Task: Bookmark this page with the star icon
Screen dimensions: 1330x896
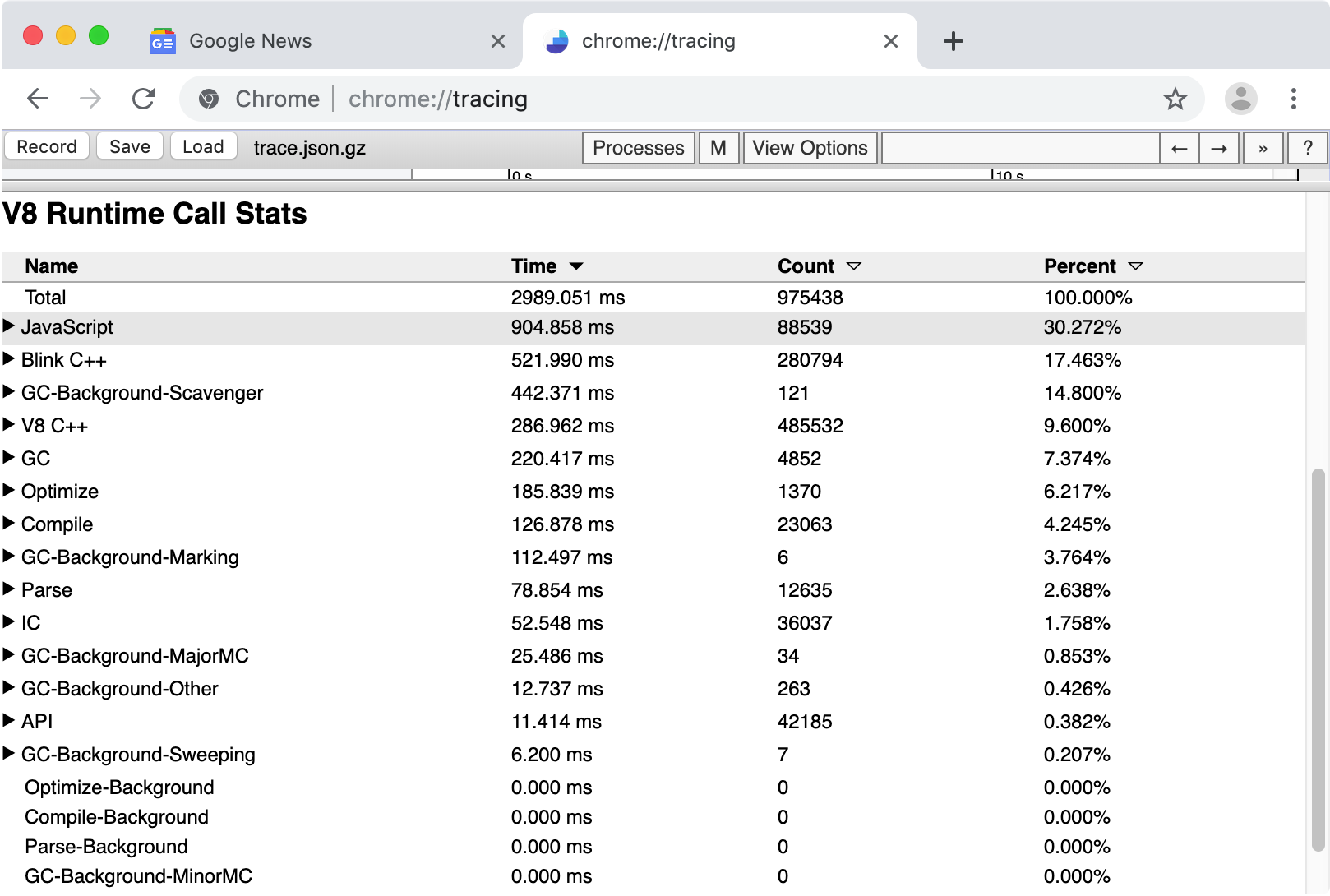Action: coord(1175,99)
